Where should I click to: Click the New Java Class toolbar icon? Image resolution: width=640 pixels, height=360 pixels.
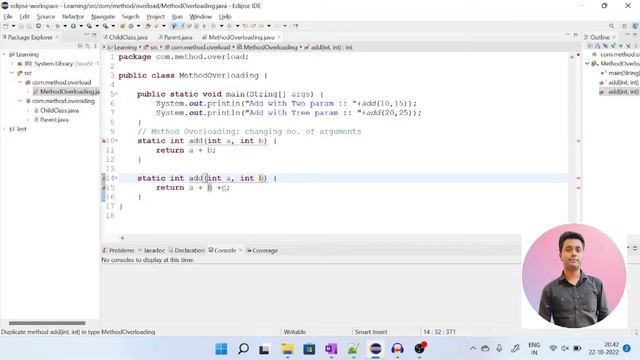(131, 26)
